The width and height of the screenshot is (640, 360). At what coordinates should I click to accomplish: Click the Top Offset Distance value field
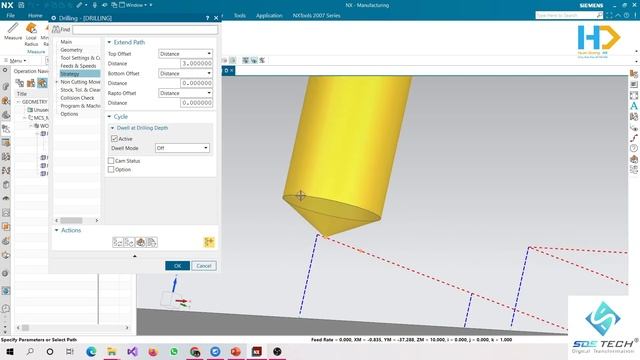pyautogui.click(x=196, y=63)
